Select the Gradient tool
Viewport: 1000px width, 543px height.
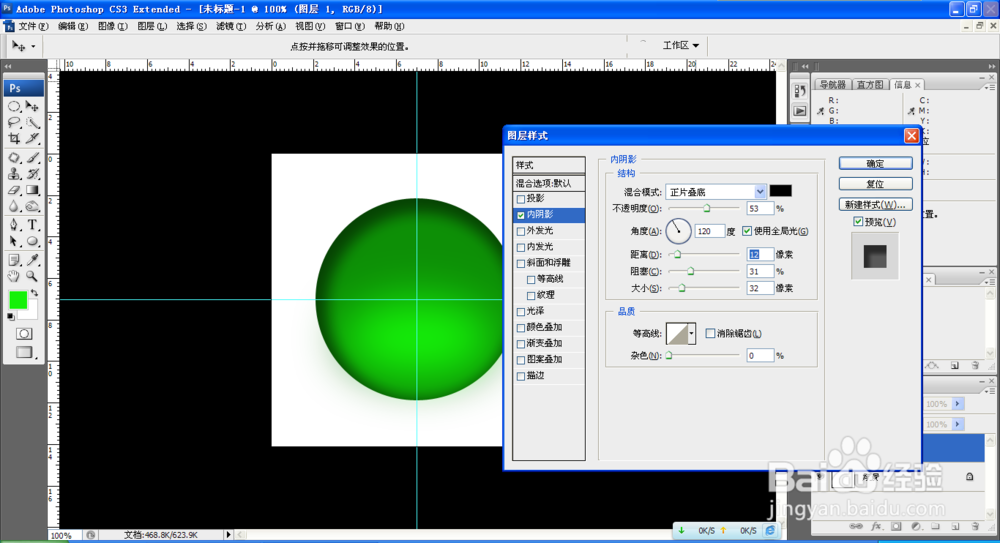(32, 190)
